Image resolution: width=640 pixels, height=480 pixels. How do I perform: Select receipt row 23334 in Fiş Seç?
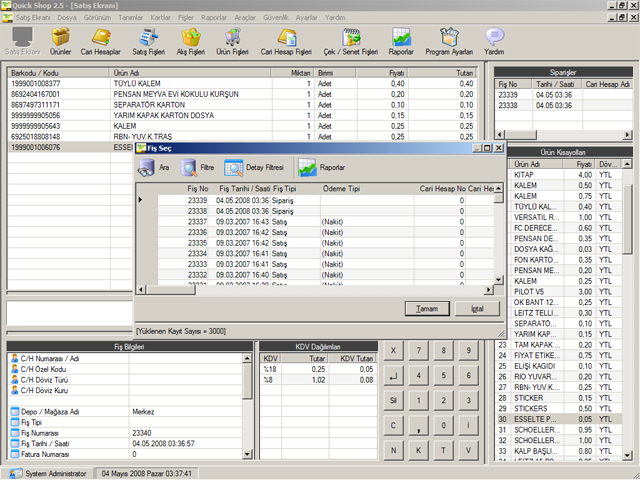click(x=325, y=253)
